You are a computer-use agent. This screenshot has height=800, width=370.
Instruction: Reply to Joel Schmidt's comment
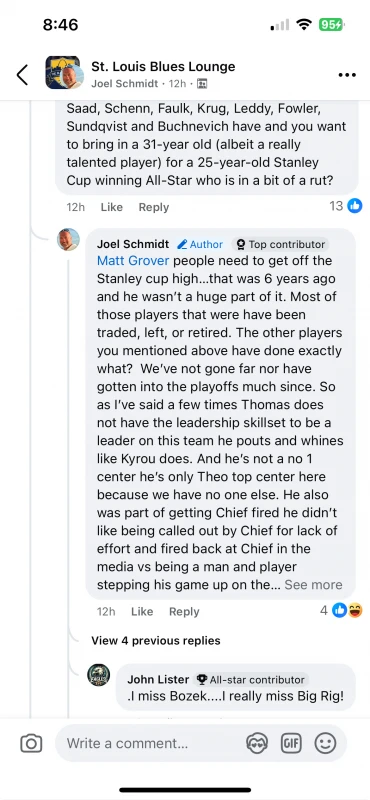[184, 611]
